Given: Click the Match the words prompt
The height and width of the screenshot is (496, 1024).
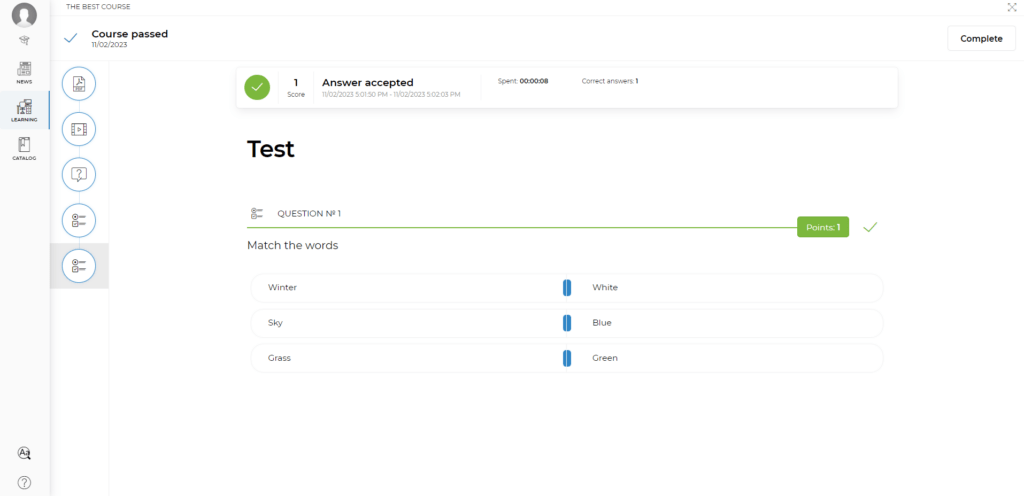Looking at the screenshot, I should point(293,245).
